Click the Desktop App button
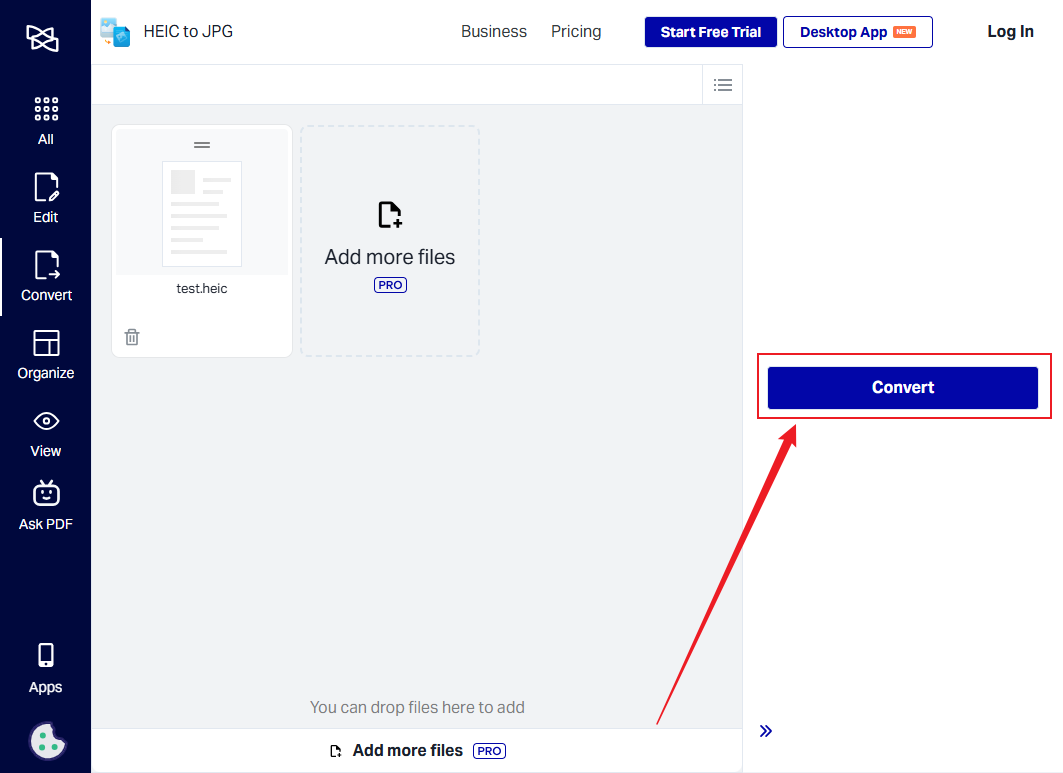 pos(857,32)
